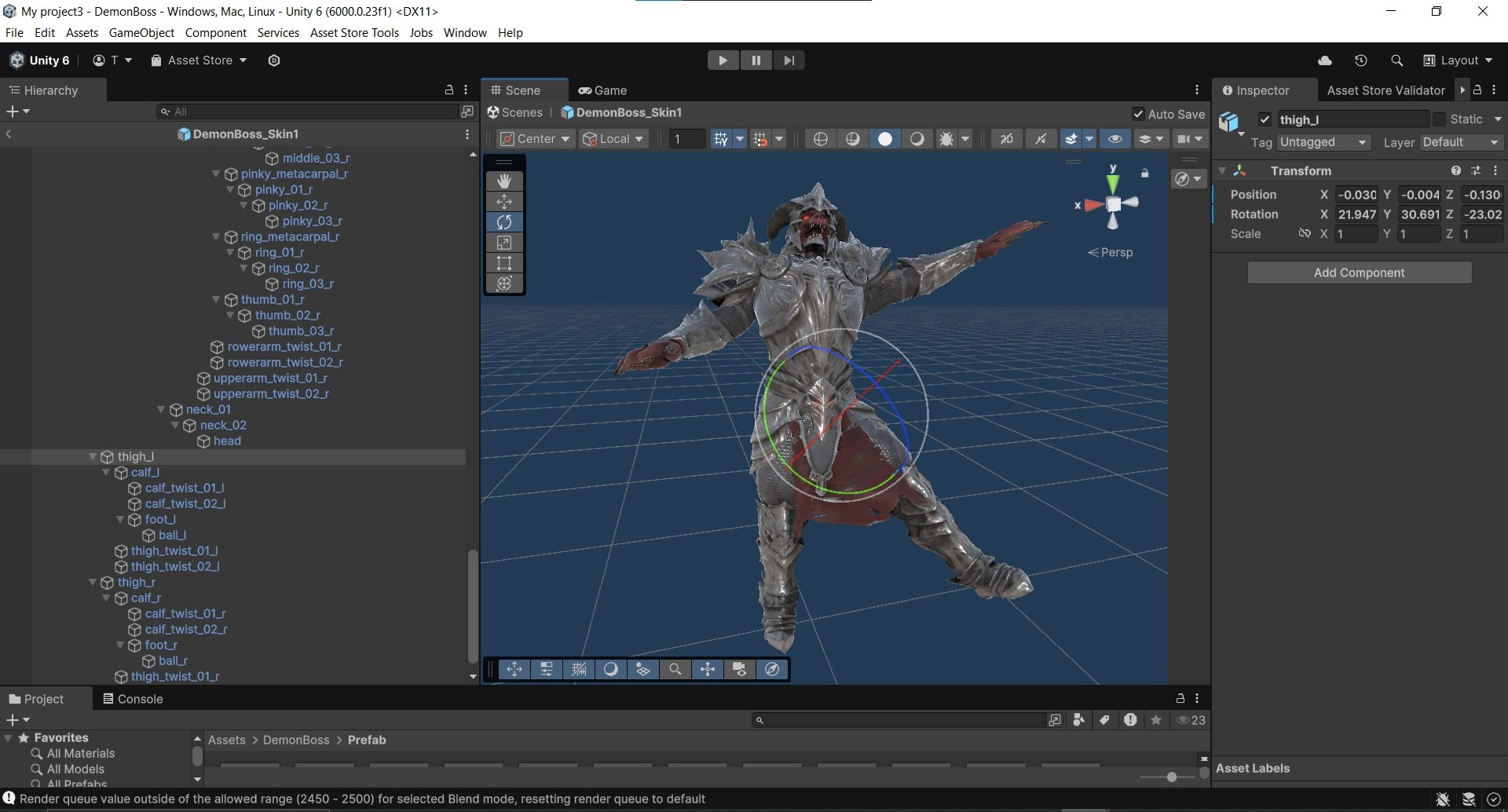Select the Rotate tool in Scene
This screenshot has height=812, width=1508.
(x=504, y=222)
